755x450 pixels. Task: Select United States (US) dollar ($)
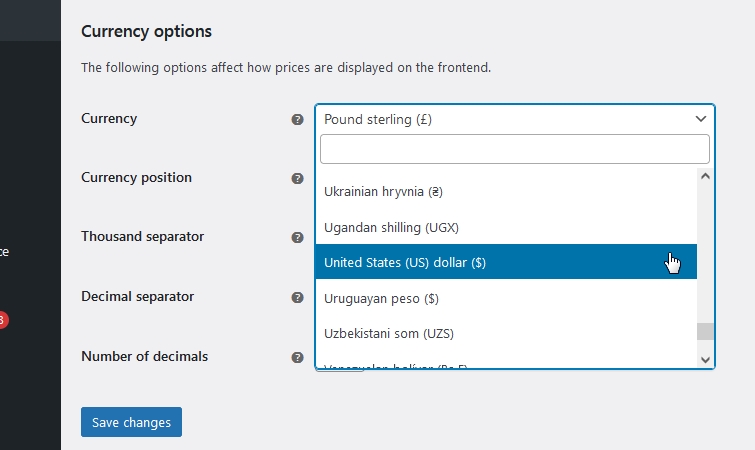tap(506, 262)
